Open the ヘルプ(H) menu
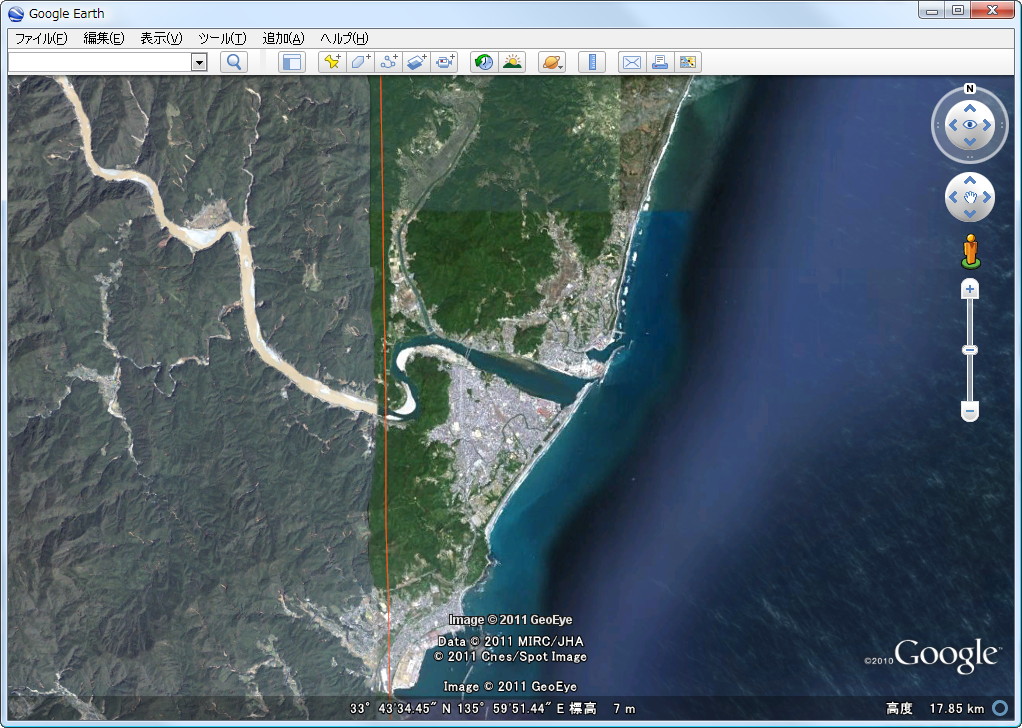 [344, 38]
